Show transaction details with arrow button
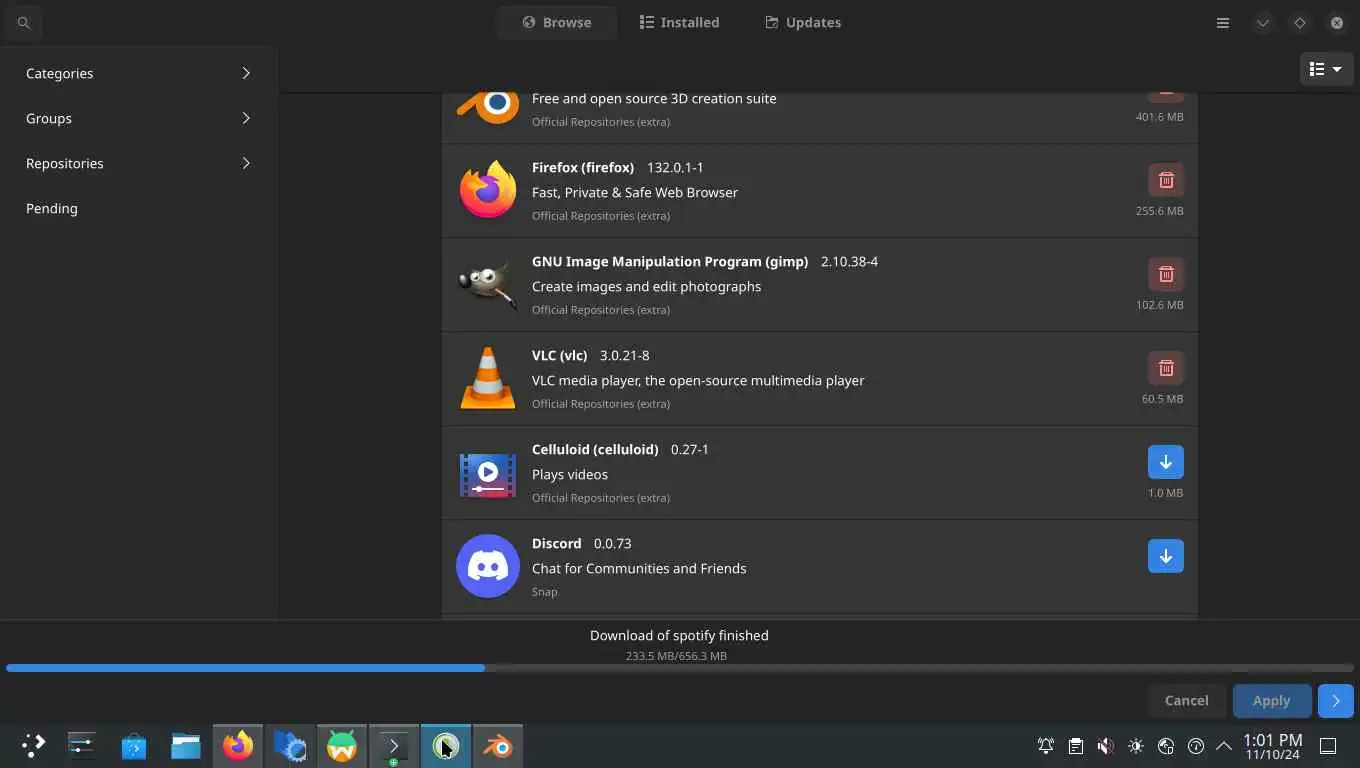 point(1335,700)
